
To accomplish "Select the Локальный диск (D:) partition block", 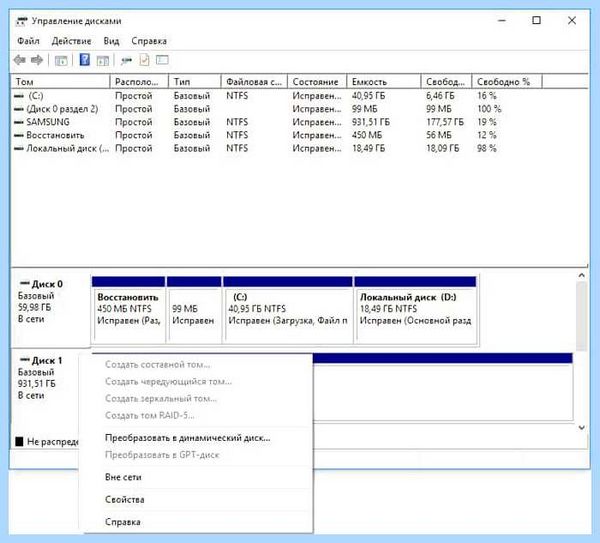I will coord(416,310).
